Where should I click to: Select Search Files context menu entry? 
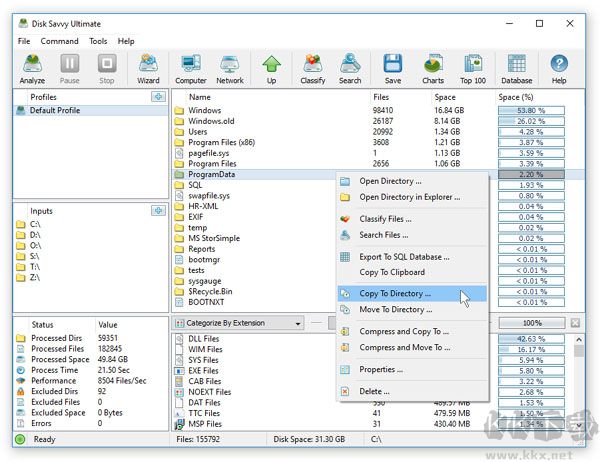click(x=412, y=235)
